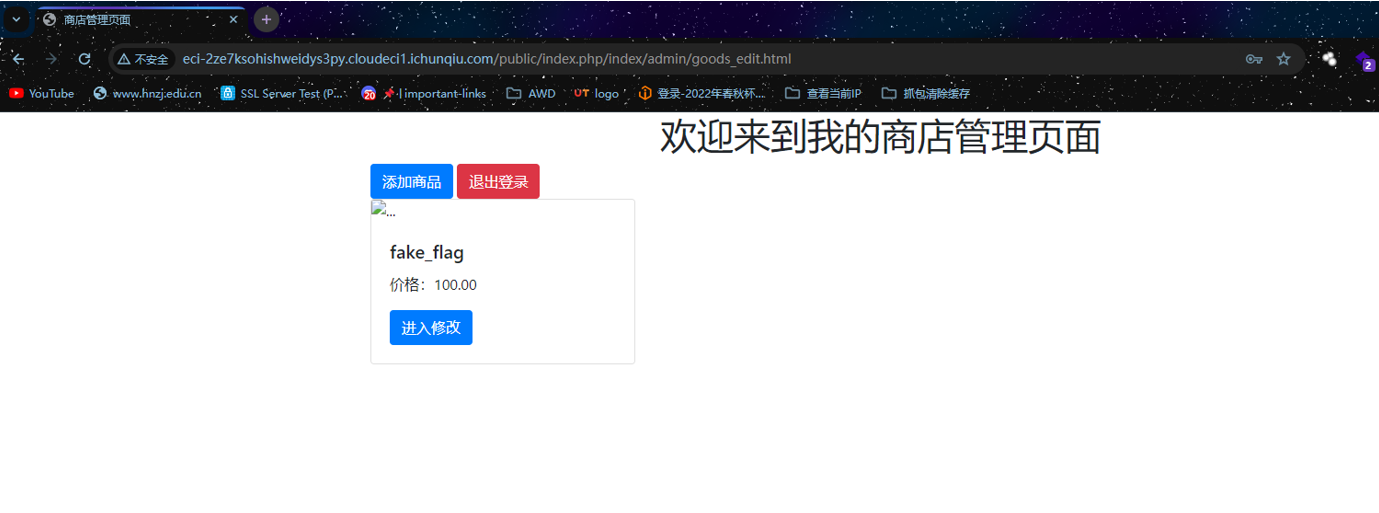Click the red 退出登录 button

498,181
